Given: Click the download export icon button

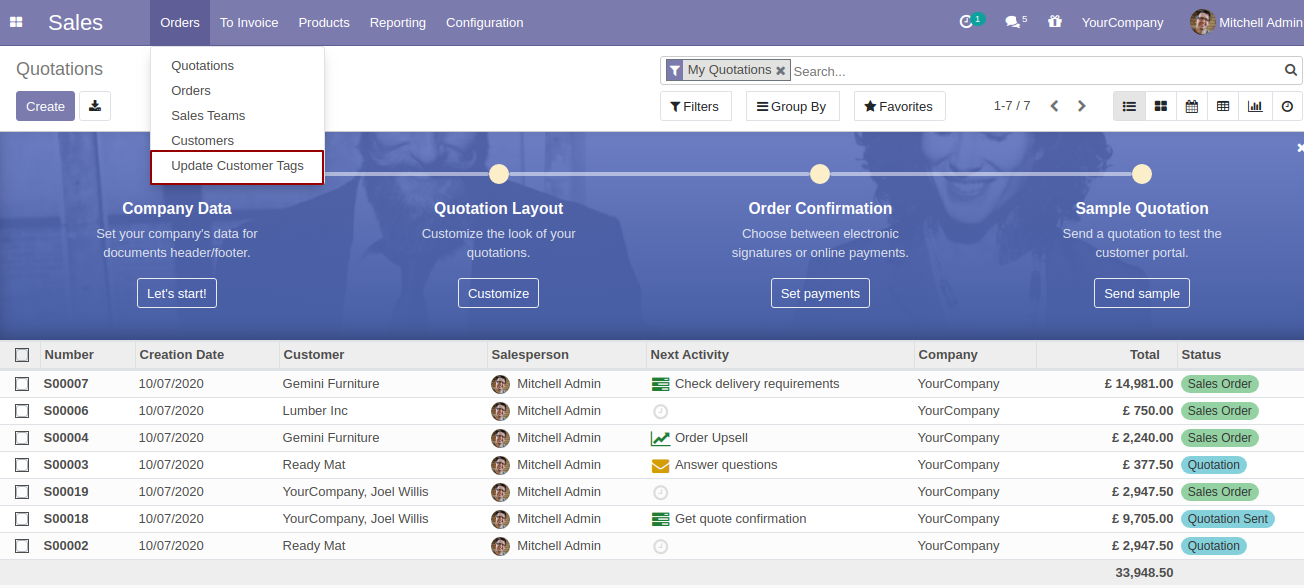Looking at the screenshot, I should pyautogui.click(x=95, y=106).
